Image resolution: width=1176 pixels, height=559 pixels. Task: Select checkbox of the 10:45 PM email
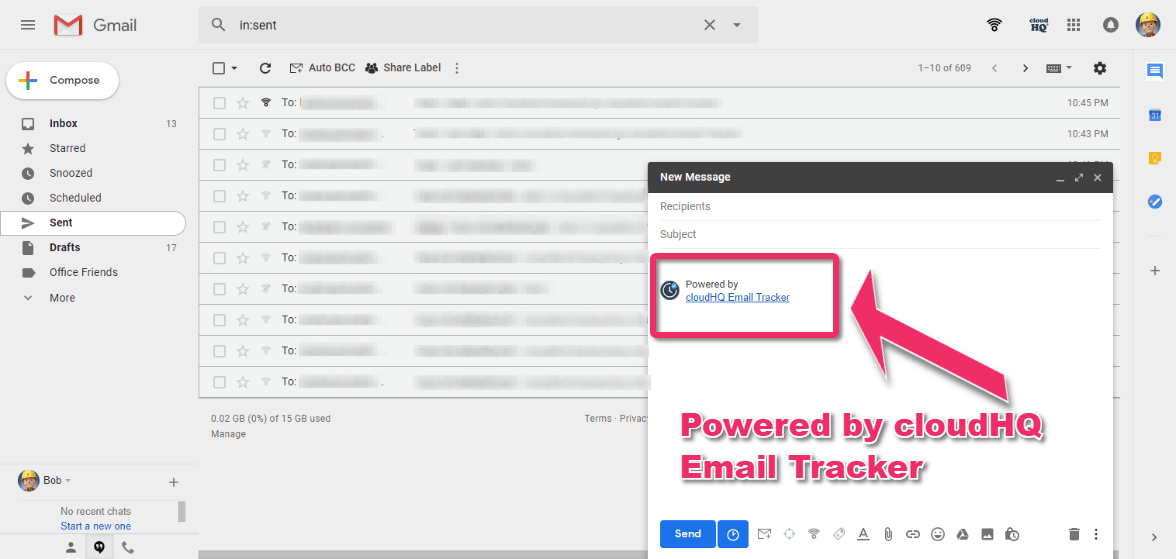pos(219,103)
